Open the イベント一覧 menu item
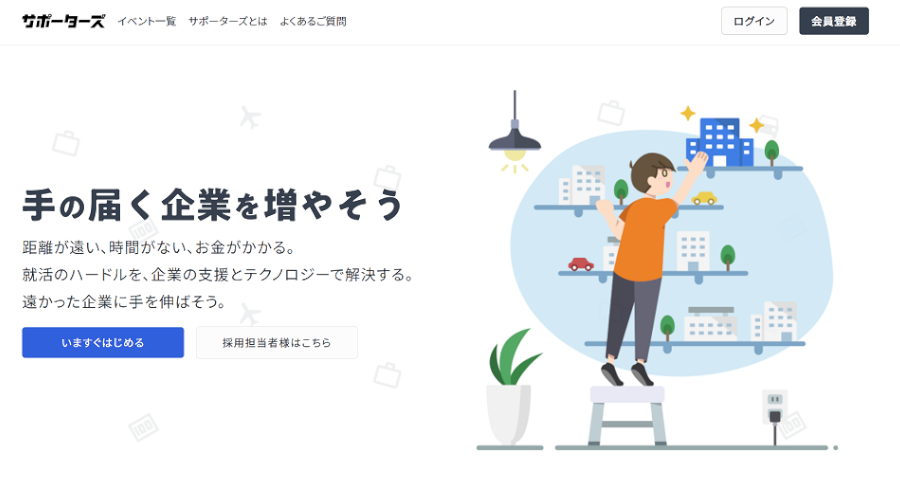The width and height of the screenshot is (900, 480). coord(146,21)
